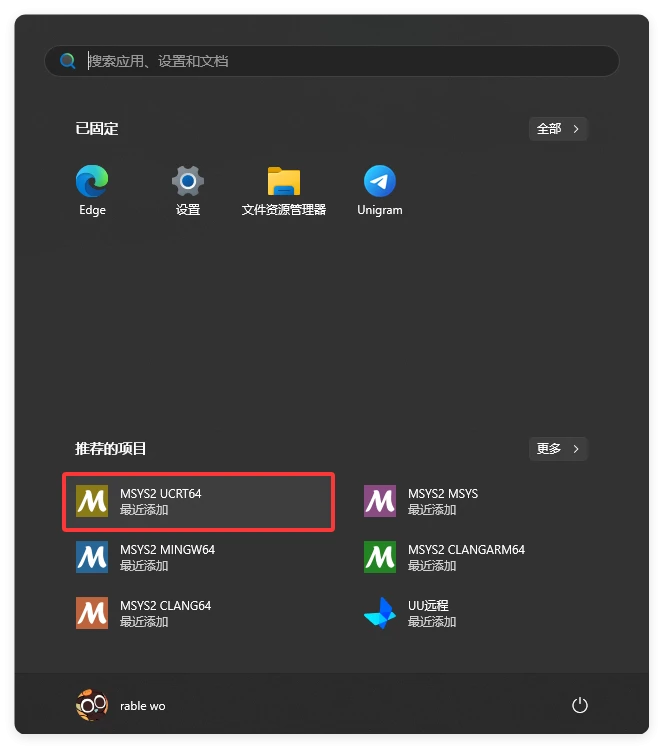
Task: Focus the 搜索应用、设置和文档 search box
Action: point(340,61)
